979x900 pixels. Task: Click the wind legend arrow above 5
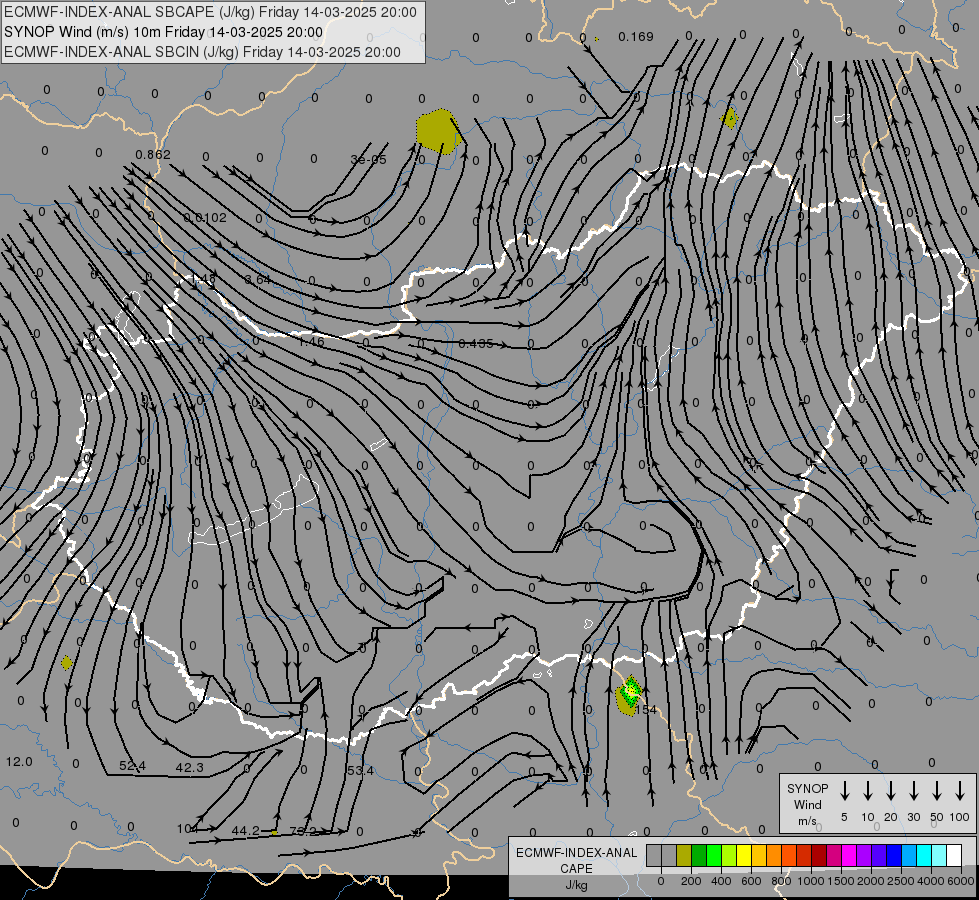pos(845,791)
